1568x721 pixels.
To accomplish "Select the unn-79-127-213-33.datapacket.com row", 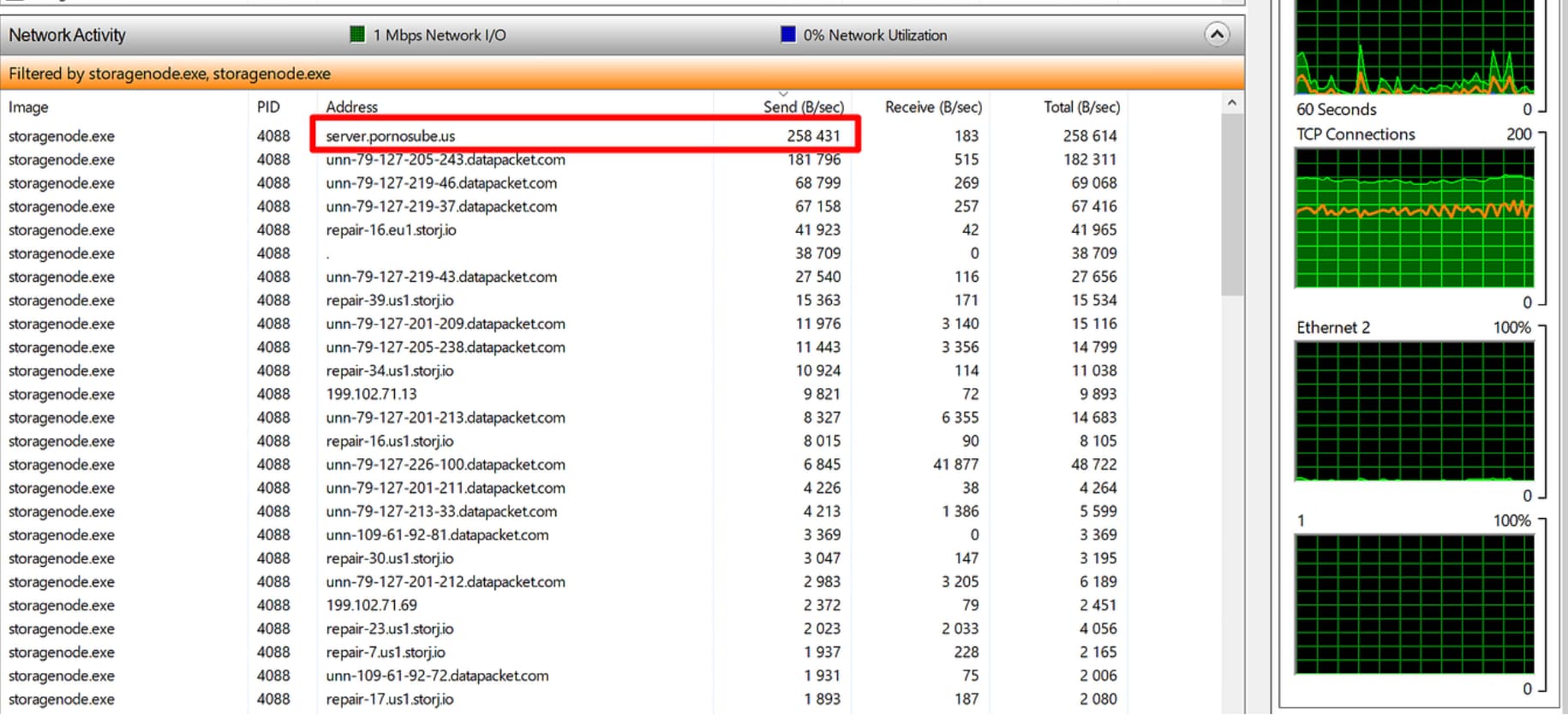I will tap(566, 511).
